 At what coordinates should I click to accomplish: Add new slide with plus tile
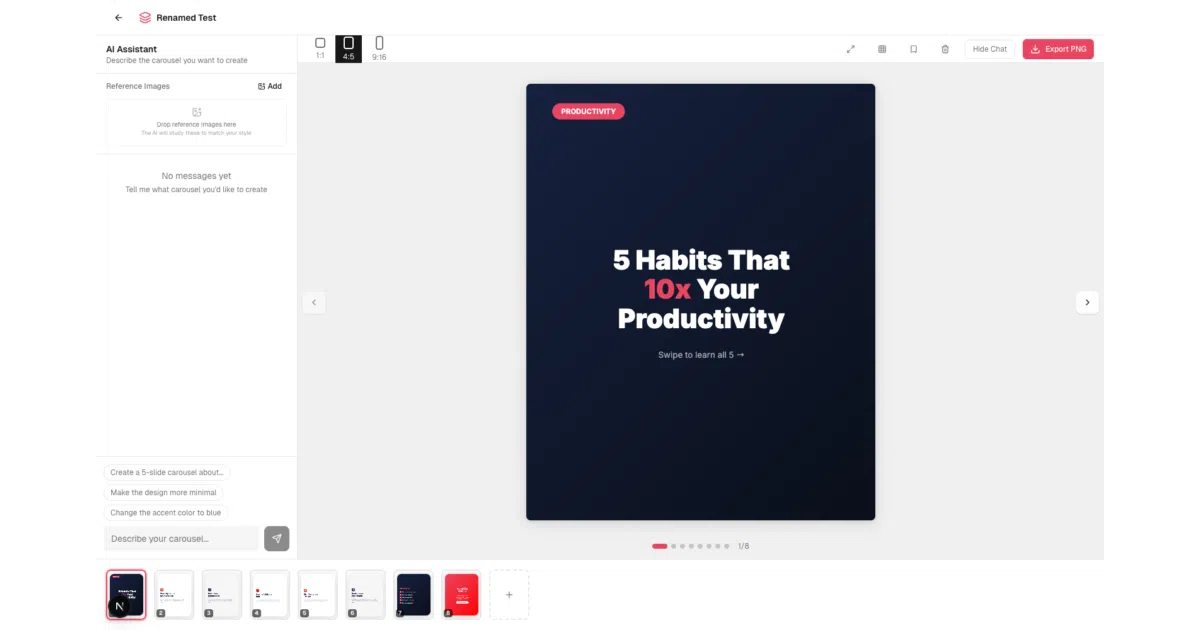tap(509, 594)
